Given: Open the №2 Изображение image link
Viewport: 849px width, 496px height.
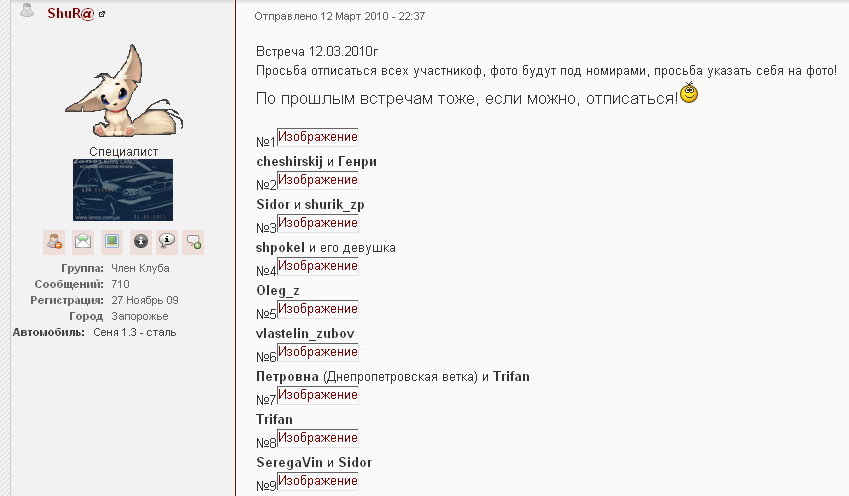Looking at the screenshot, I should (x=317, y=180).
